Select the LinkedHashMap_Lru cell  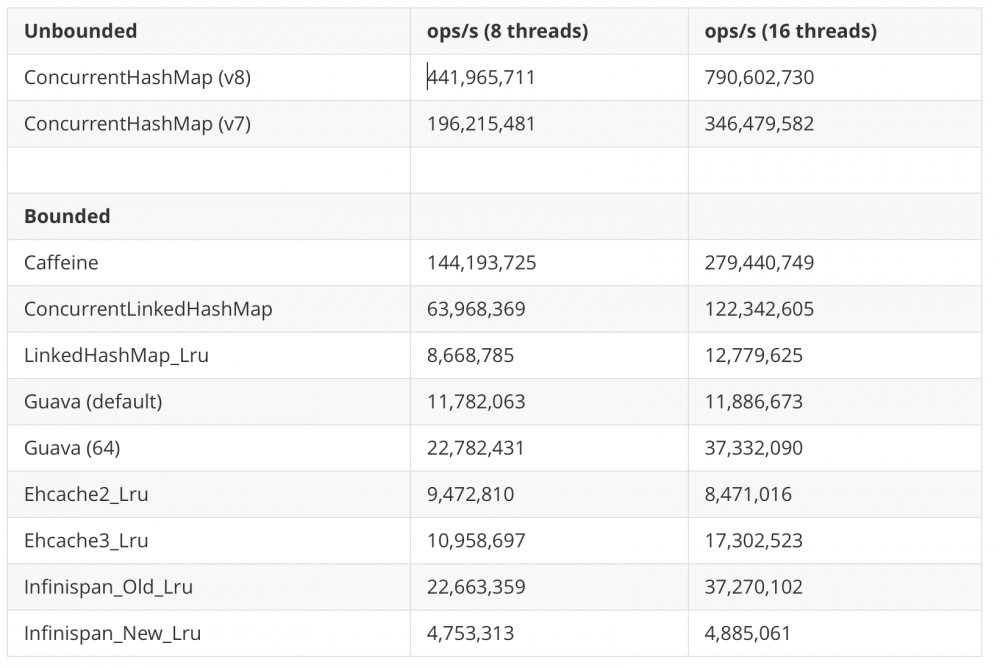(116, 355)
